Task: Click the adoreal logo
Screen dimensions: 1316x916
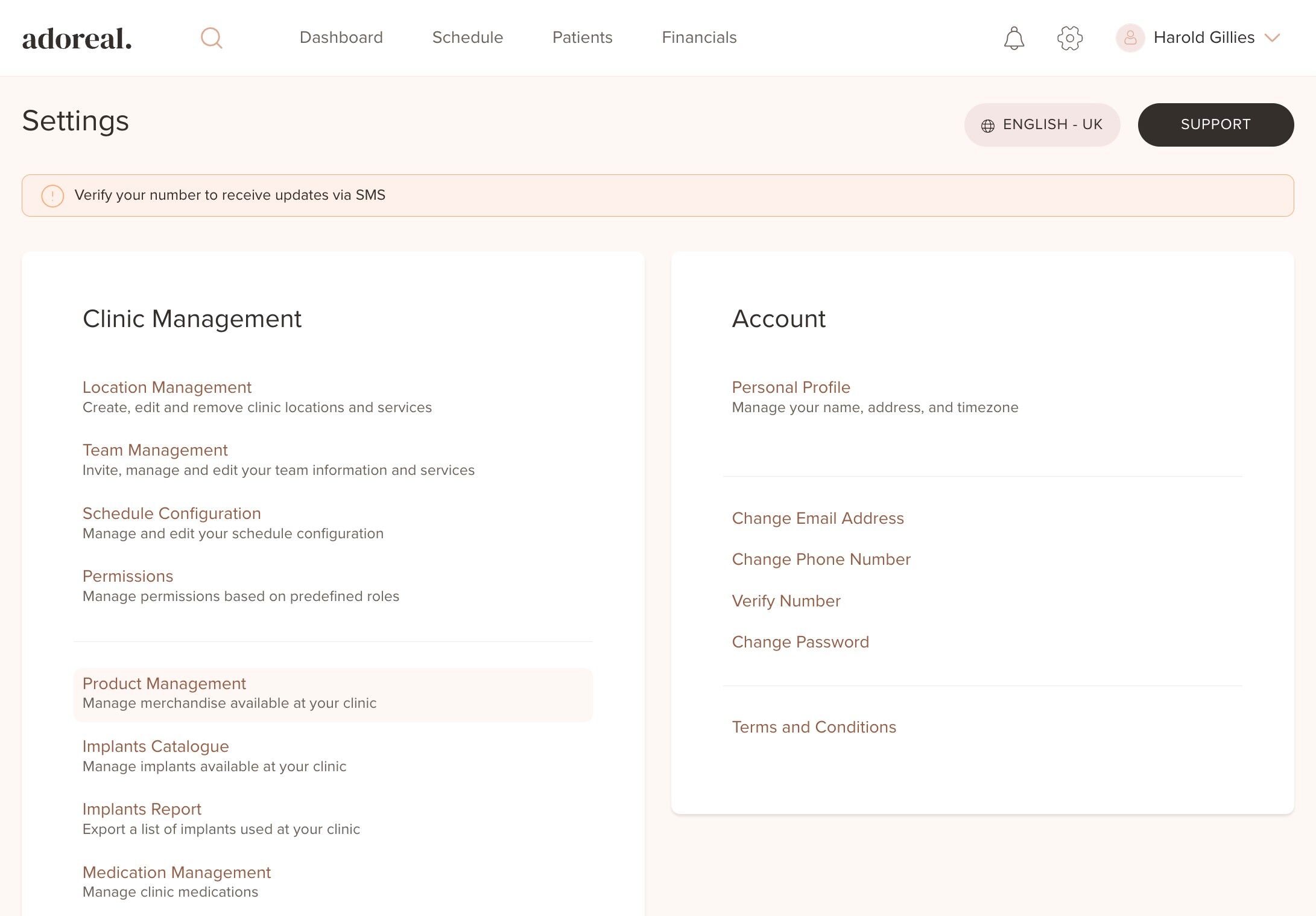Action: 77,39
